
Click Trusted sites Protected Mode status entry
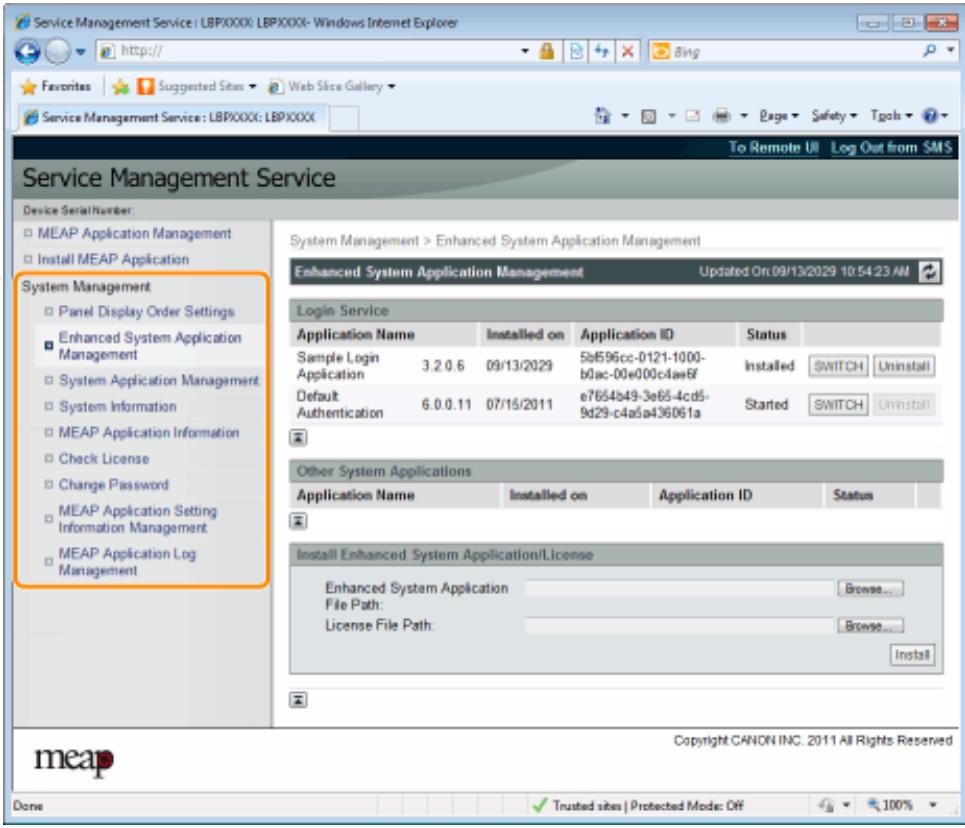coord(638,806)
